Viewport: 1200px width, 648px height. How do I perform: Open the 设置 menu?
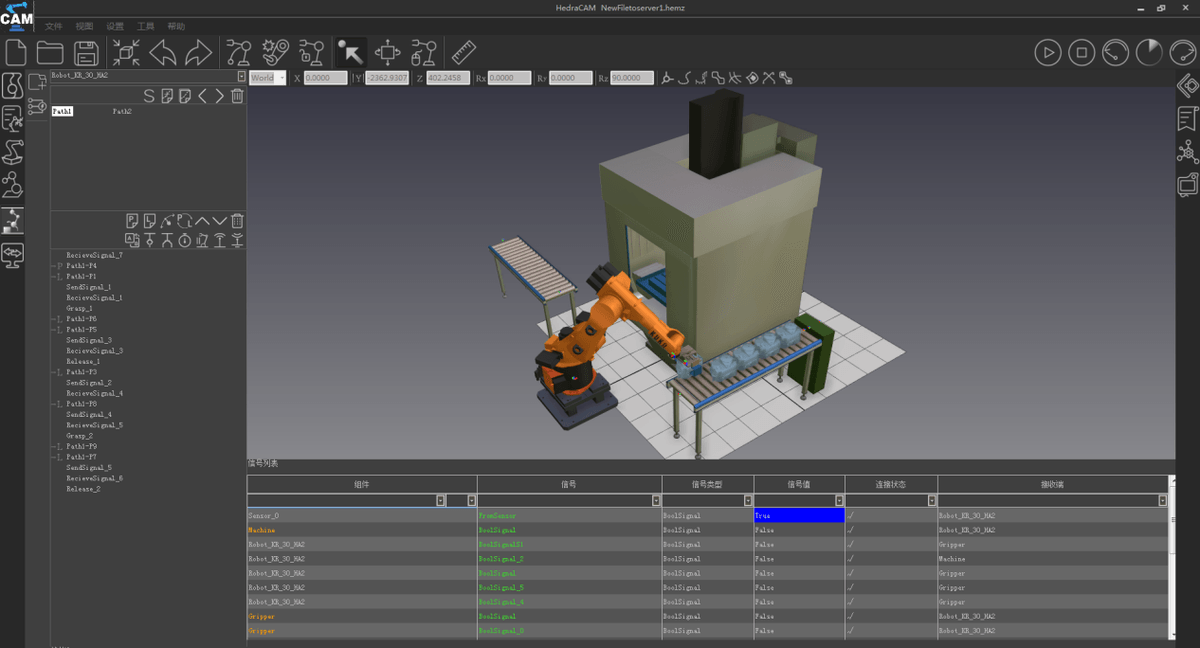click(x=115, y=26)
